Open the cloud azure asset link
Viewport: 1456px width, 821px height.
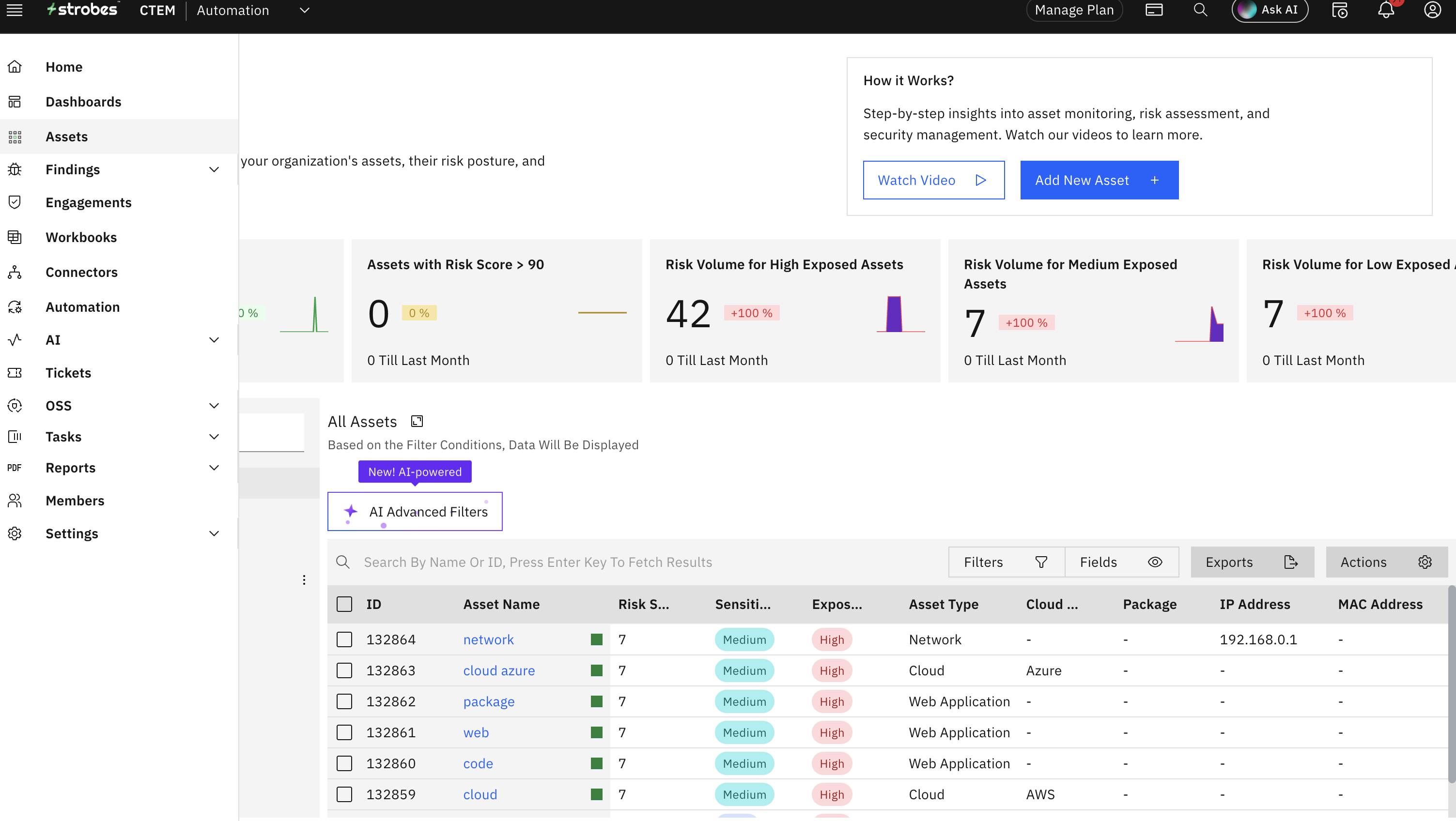[498, 670]
